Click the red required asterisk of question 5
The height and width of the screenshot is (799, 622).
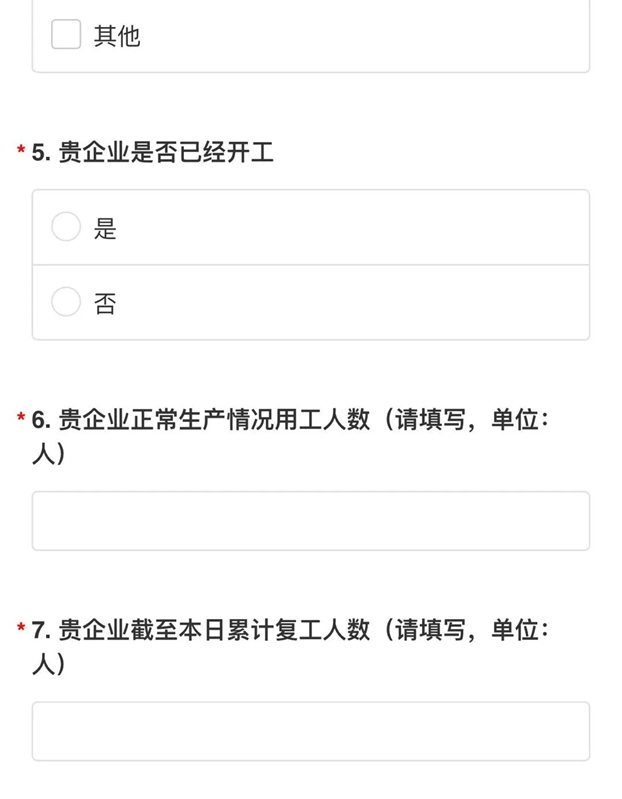point(21,150)
